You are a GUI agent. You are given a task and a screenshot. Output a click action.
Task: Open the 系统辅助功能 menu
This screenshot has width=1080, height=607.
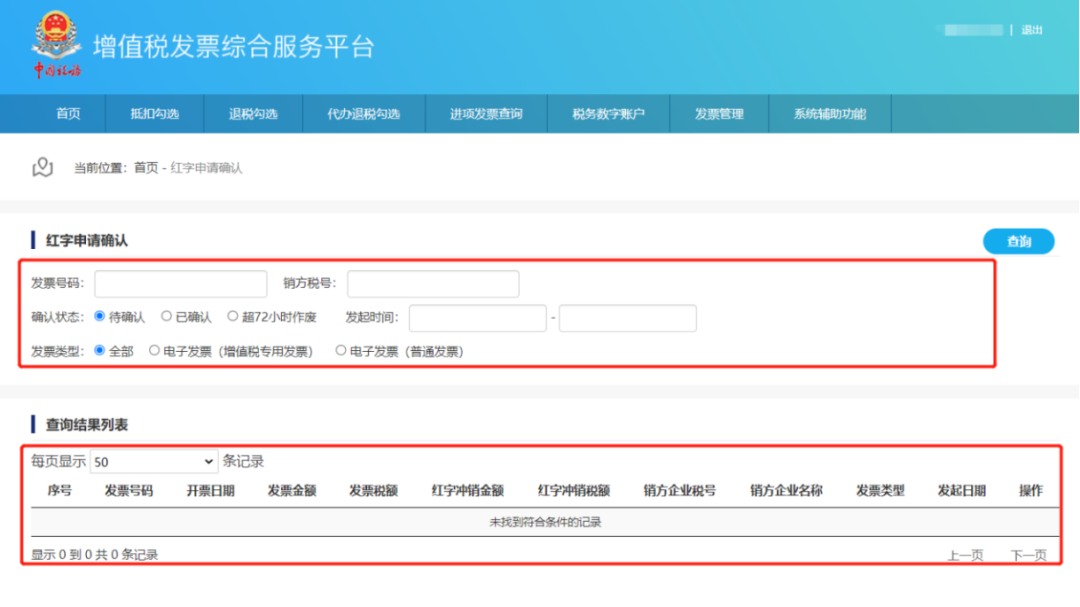829,114
